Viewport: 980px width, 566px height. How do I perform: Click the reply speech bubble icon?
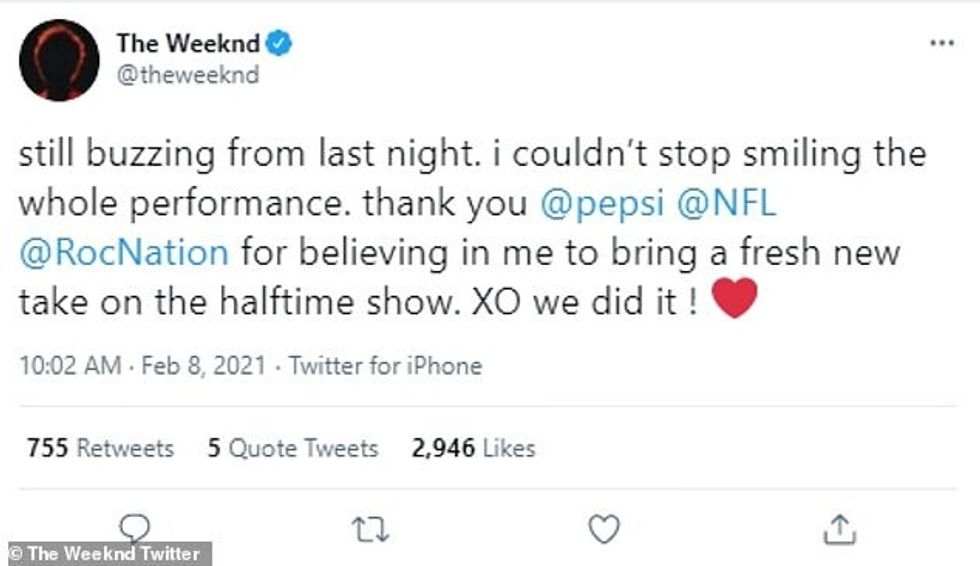[x=134, y=527]
